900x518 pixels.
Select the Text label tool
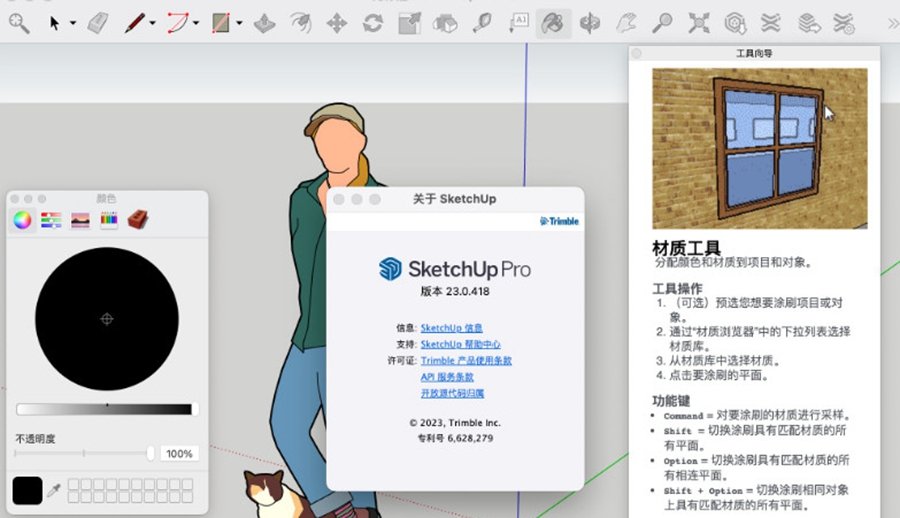coord(518,24)
